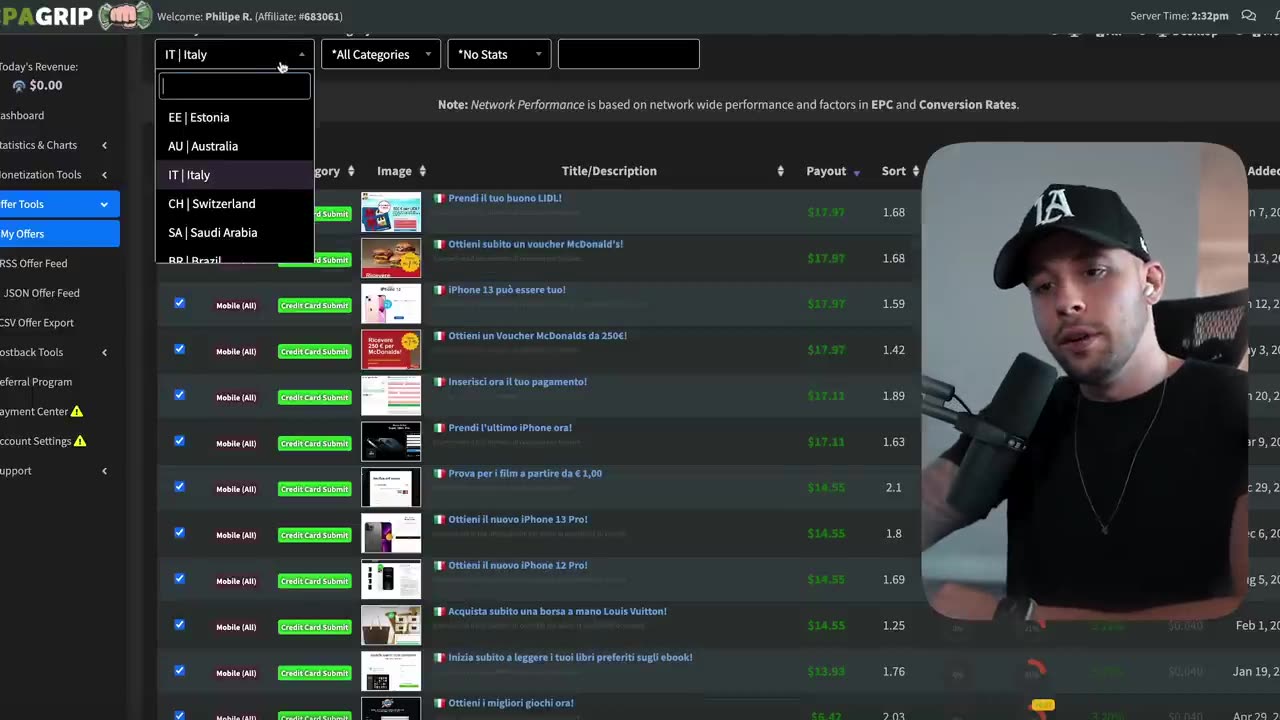The image size is (1280, 720).
Task: Open the LIDL offer thumbnail image
Action: 391,212
